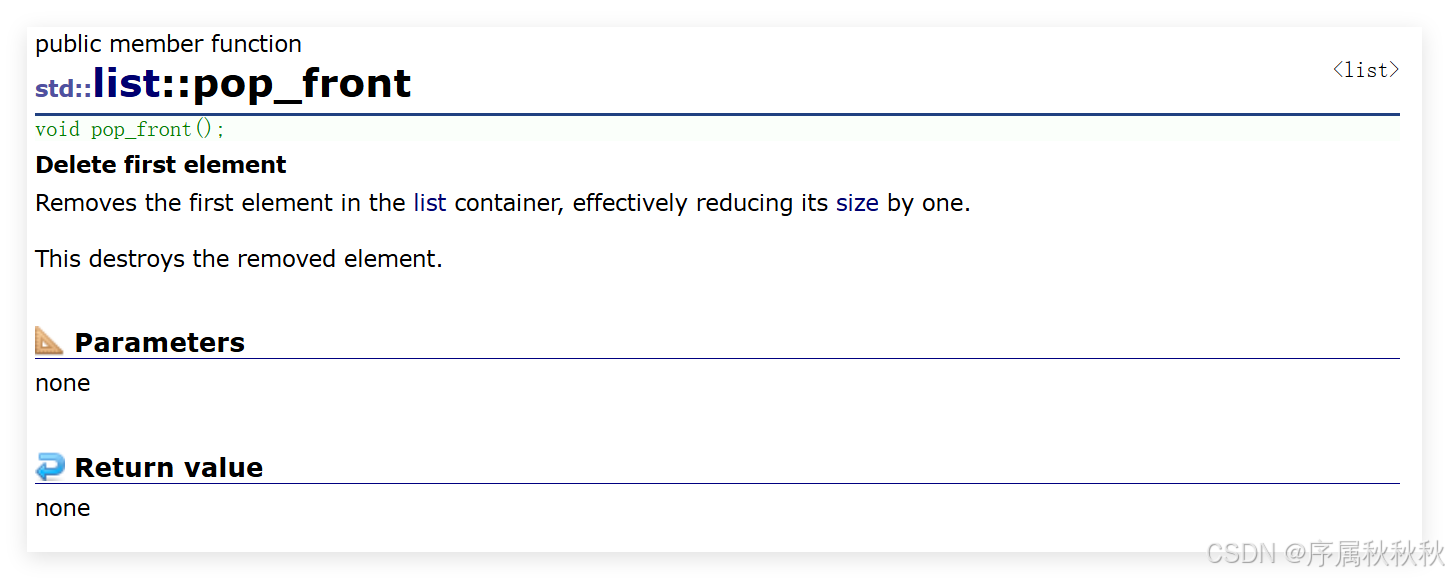Click the words 'by one.' after size
This screenshot has height=579, width=1449.
(x=928, y=203)
